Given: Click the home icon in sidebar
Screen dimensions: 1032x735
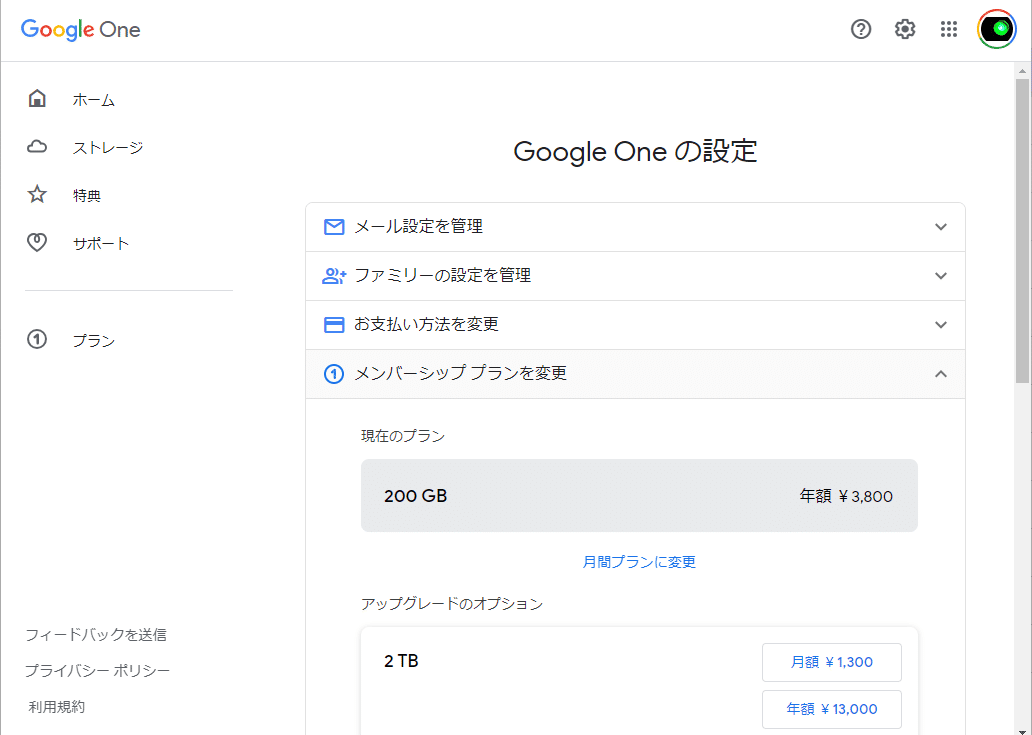Looking at the screenshot, I should 37,99.
